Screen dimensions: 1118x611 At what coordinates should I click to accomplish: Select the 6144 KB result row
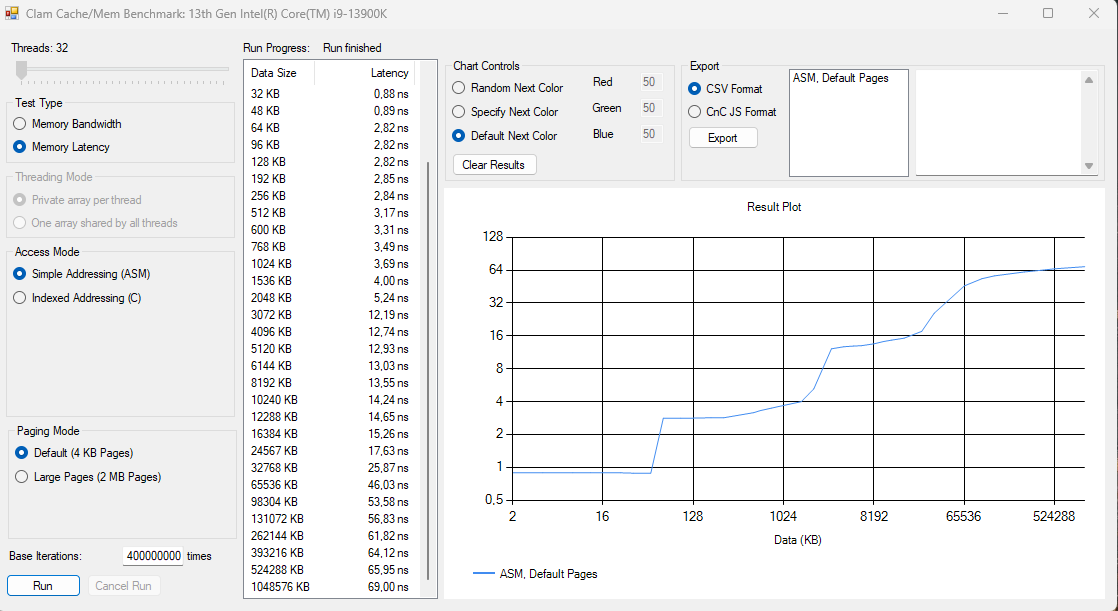point(330,366)
